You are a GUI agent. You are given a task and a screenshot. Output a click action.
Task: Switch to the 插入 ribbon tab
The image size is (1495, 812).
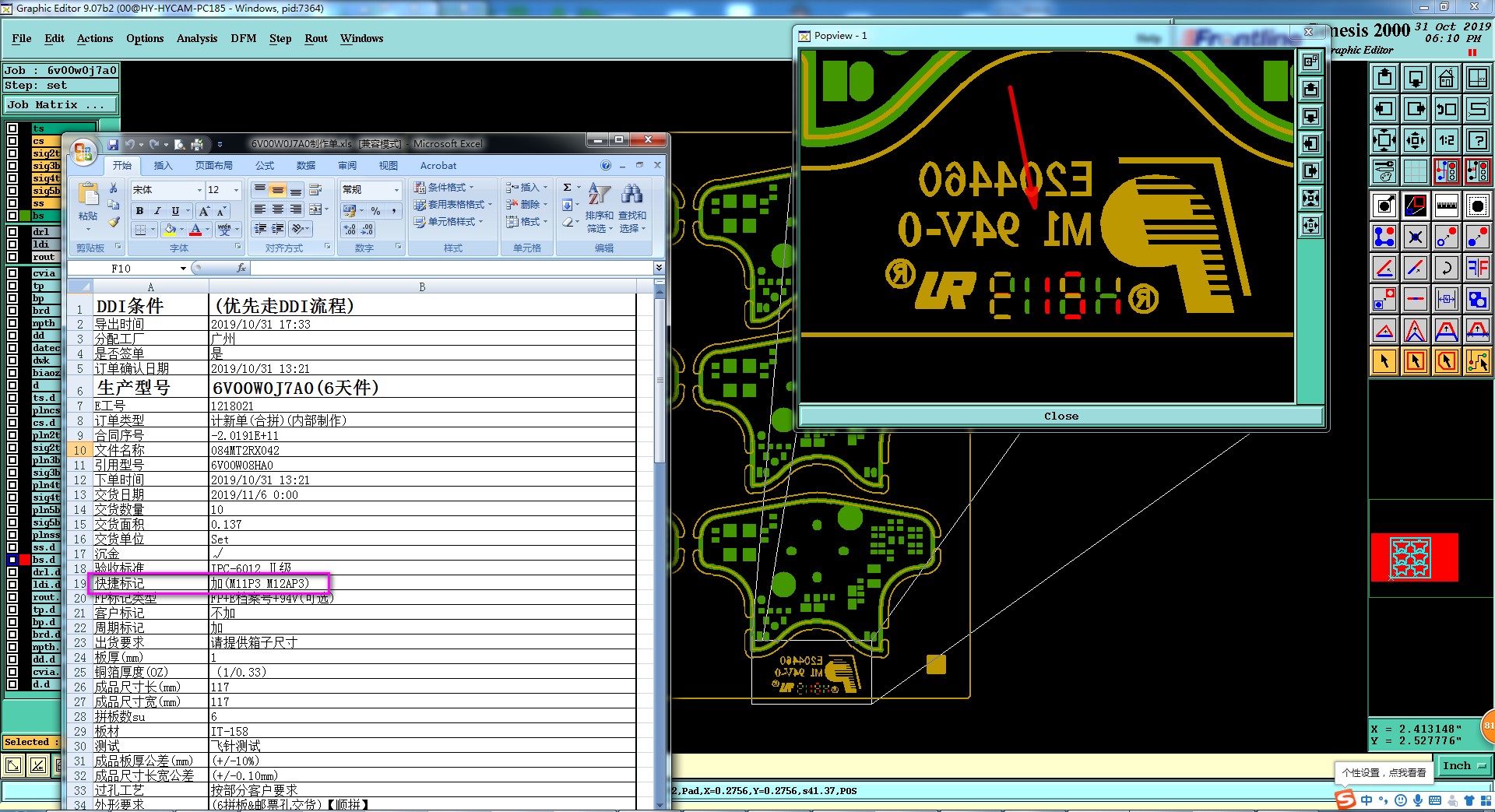click(163, 166)
